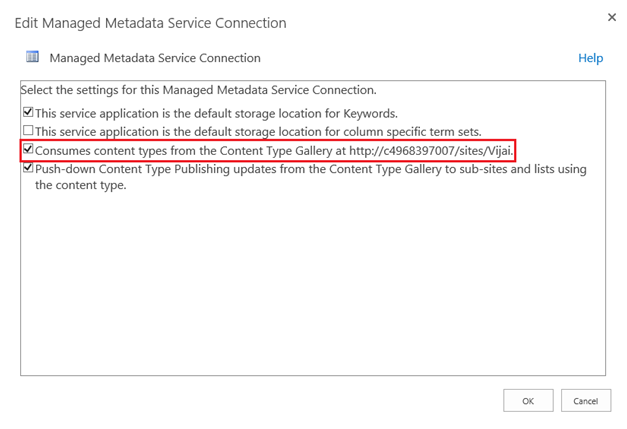Viewport: 627px width, 429px height.
Task: Click the 'Select the settings' instruction text
Action: 198,90
